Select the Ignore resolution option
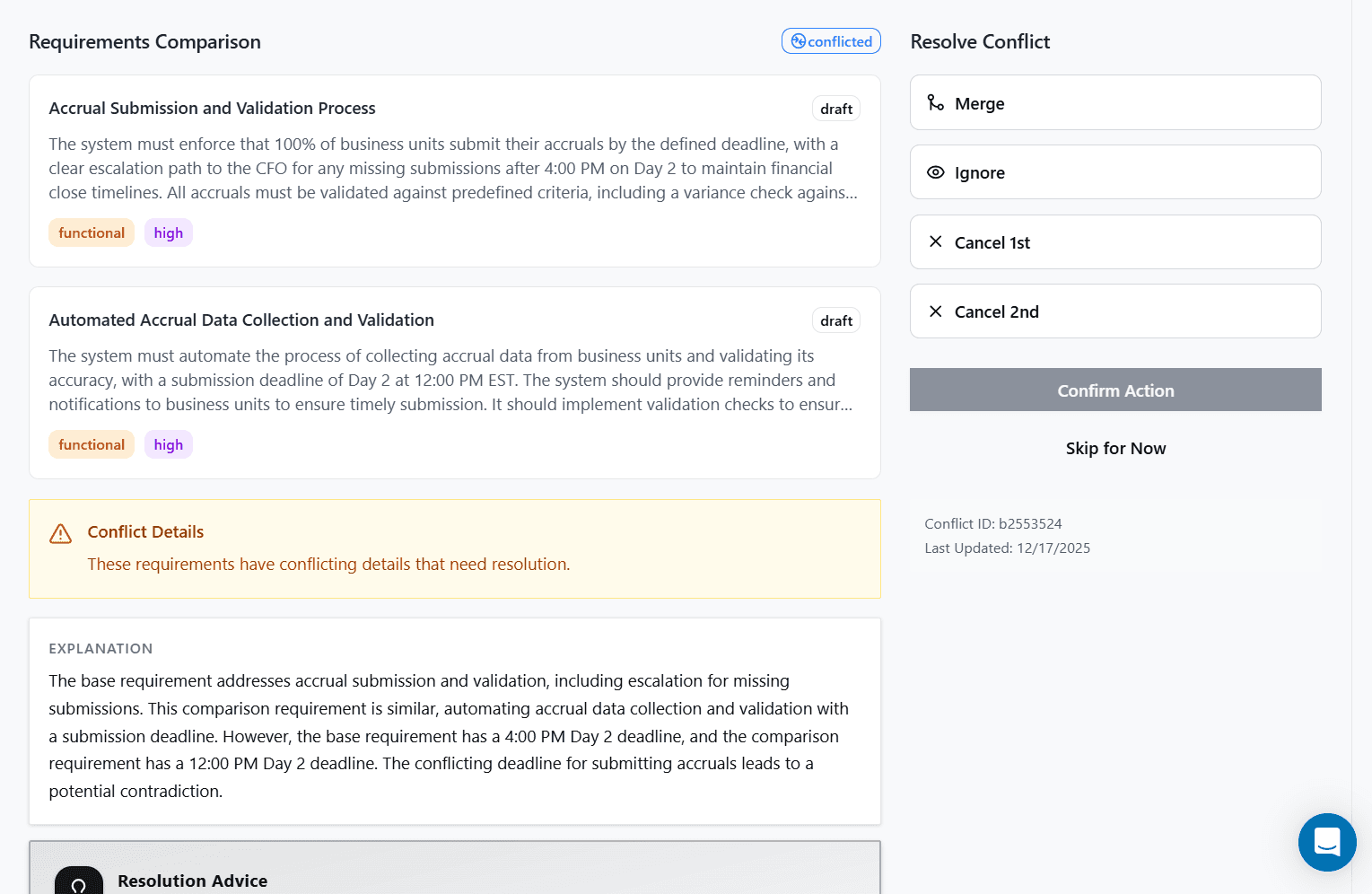This screenshot has width=1372, height=894. [1115, 171]
